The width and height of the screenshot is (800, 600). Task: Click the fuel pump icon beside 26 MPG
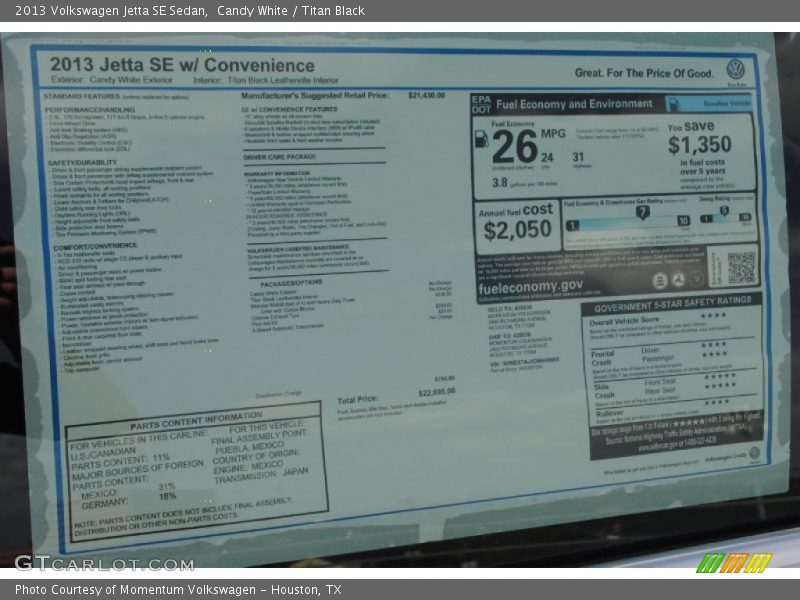pyautogui.click(x=481, y=139)
